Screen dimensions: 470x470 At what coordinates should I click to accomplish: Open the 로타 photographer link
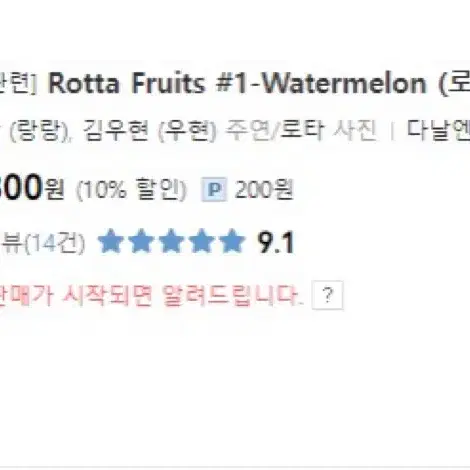[x=301, y=130]
